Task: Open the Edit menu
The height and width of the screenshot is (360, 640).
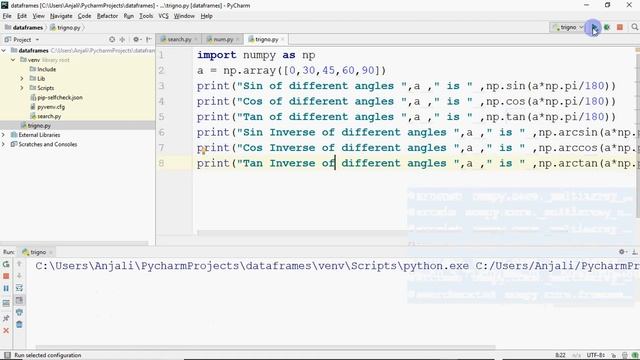Action: (x=22, y=16)
